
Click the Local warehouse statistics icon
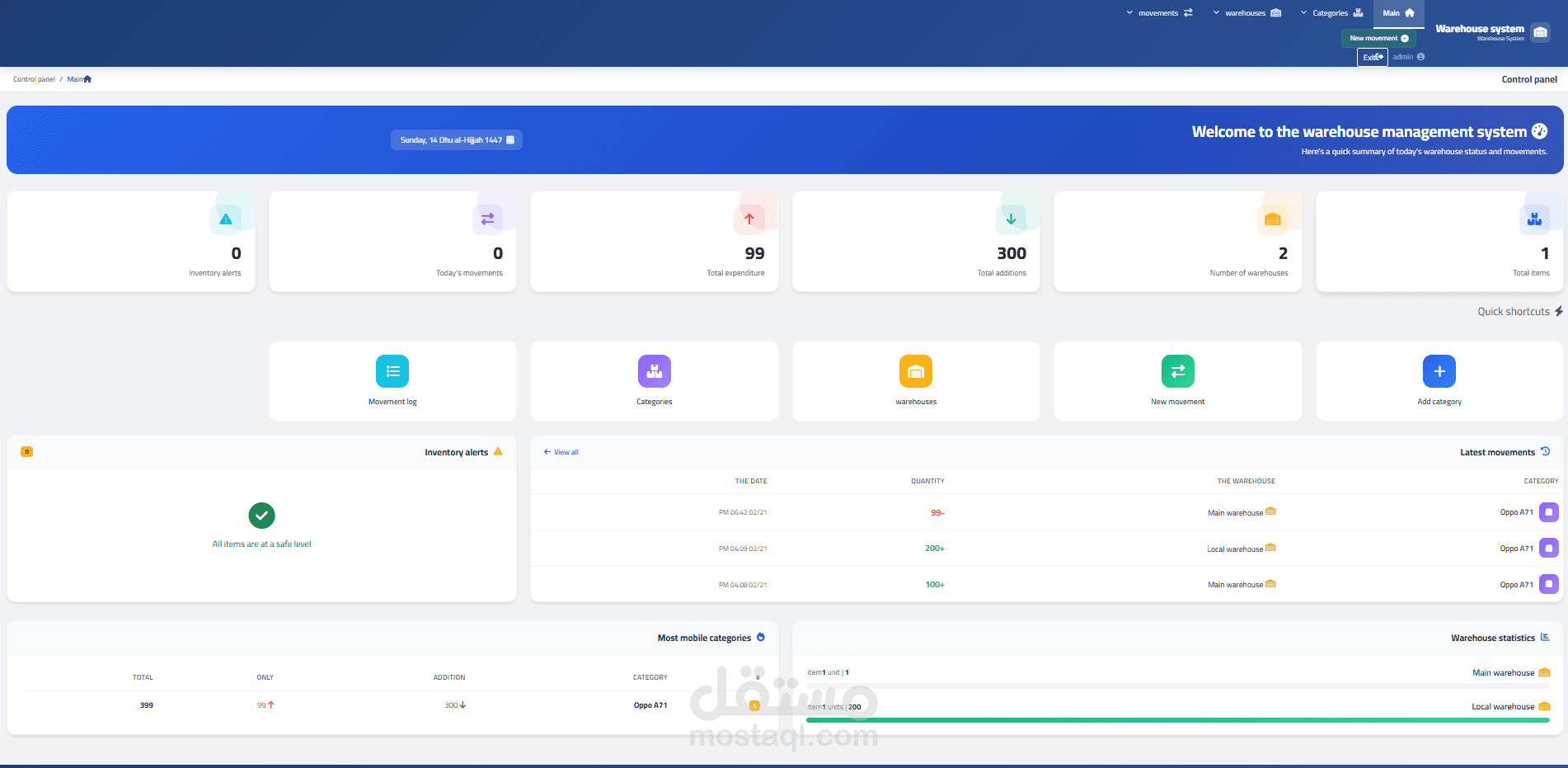pyautogui.click(x=1545, y=706)
